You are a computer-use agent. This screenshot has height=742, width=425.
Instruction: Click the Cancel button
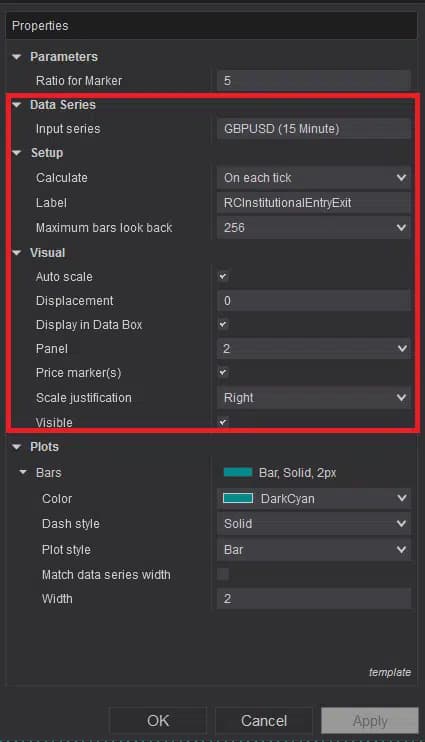[x=264, y=721]
